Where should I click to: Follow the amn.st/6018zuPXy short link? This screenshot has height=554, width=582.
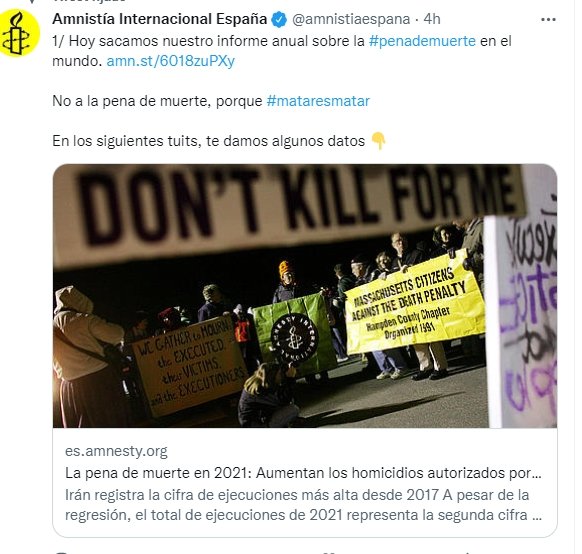tap(170, 61)
